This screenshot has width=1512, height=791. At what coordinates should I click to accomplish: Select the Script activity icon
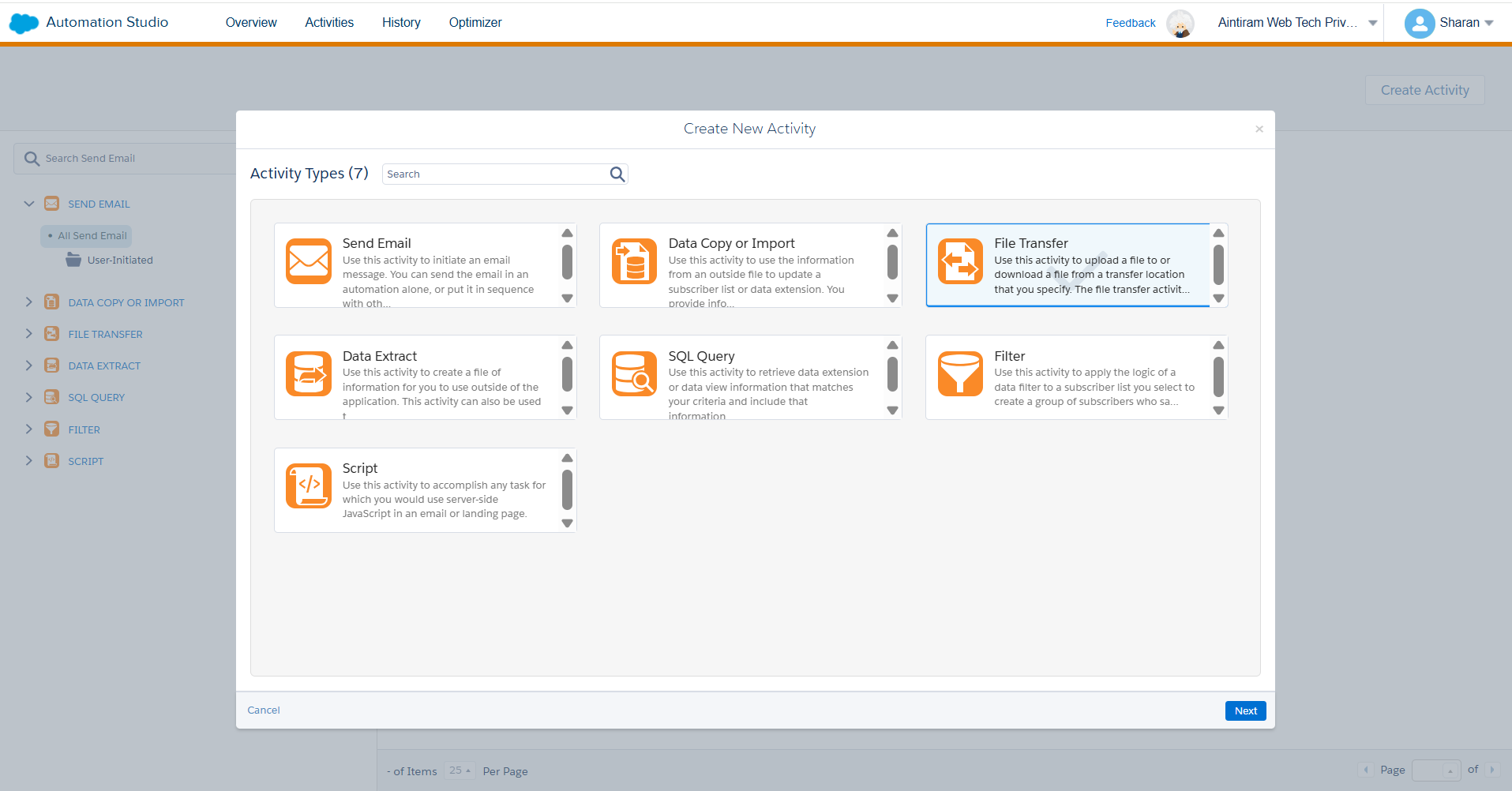pos(308,486)
